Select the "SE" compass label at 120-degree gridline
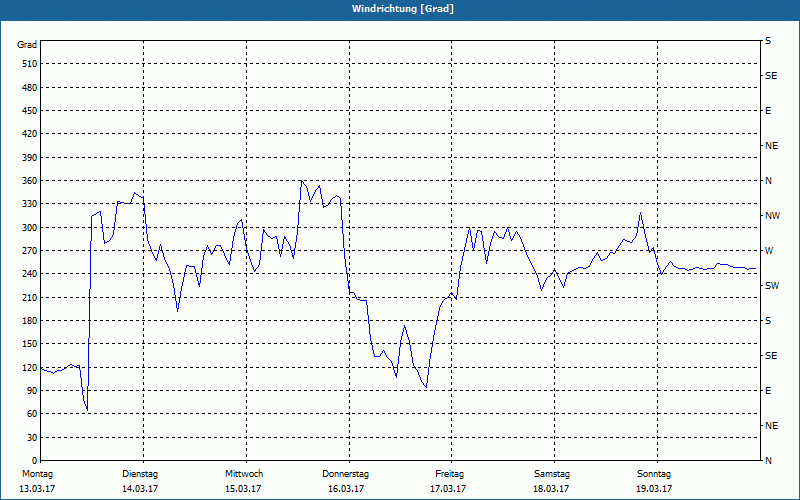This screenshot has height=500, width=800. [771, 356]
